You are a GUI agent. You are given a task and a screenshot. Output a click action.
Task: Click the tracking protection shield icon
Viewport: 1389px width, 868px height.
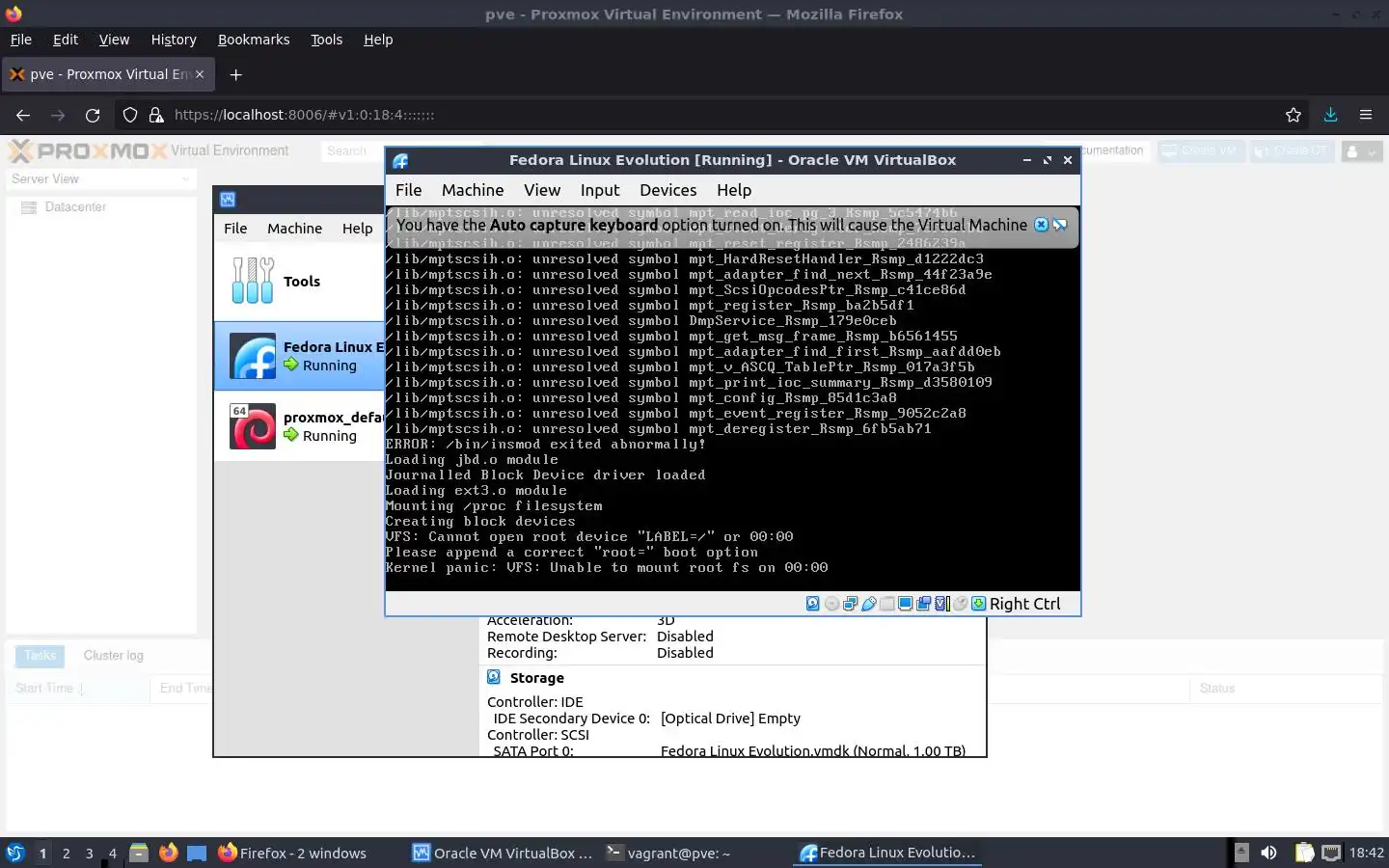[130, 115]
